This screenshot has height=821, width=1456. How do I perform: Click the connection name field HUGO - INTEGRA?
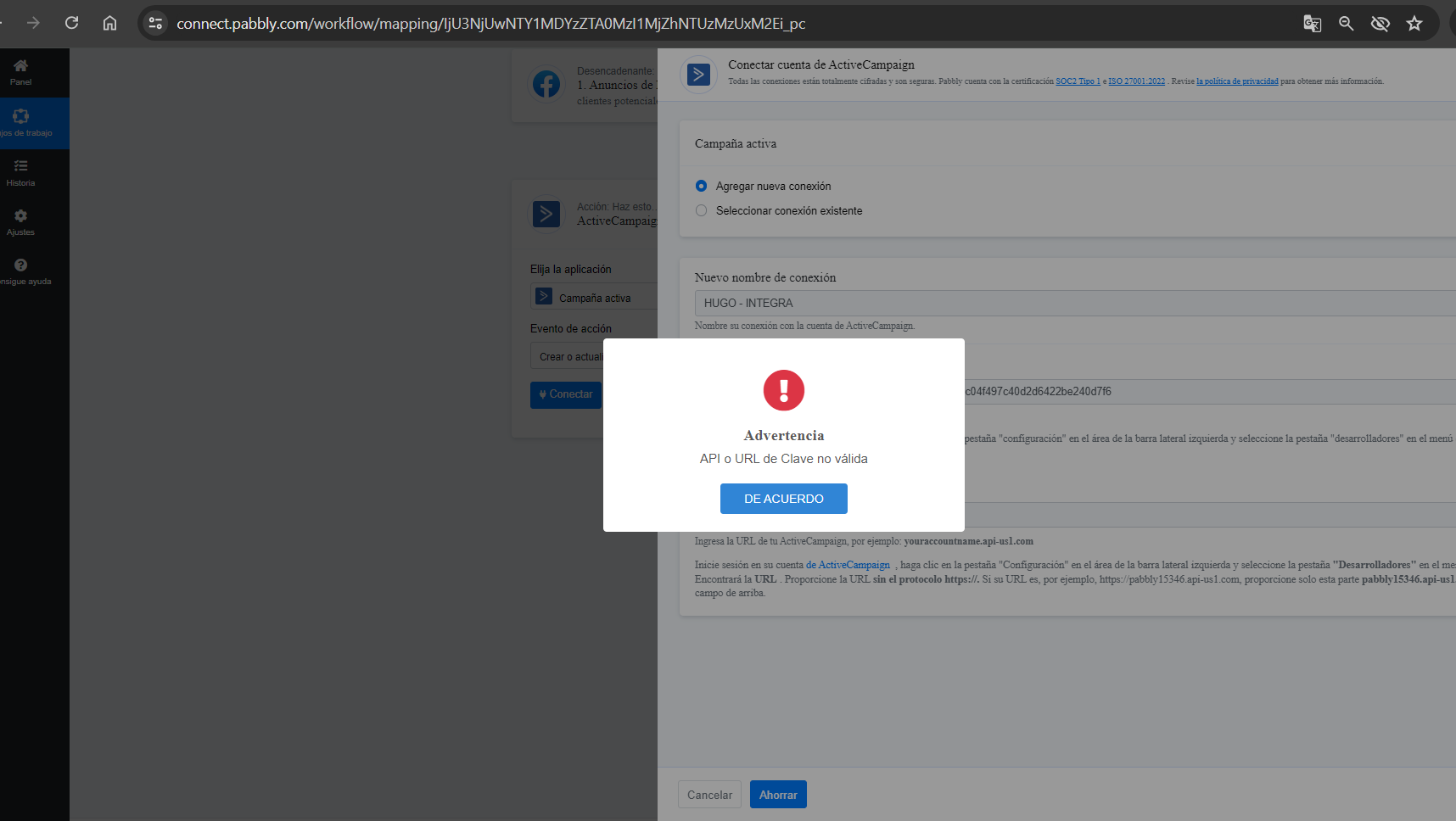click(1075, 303)
